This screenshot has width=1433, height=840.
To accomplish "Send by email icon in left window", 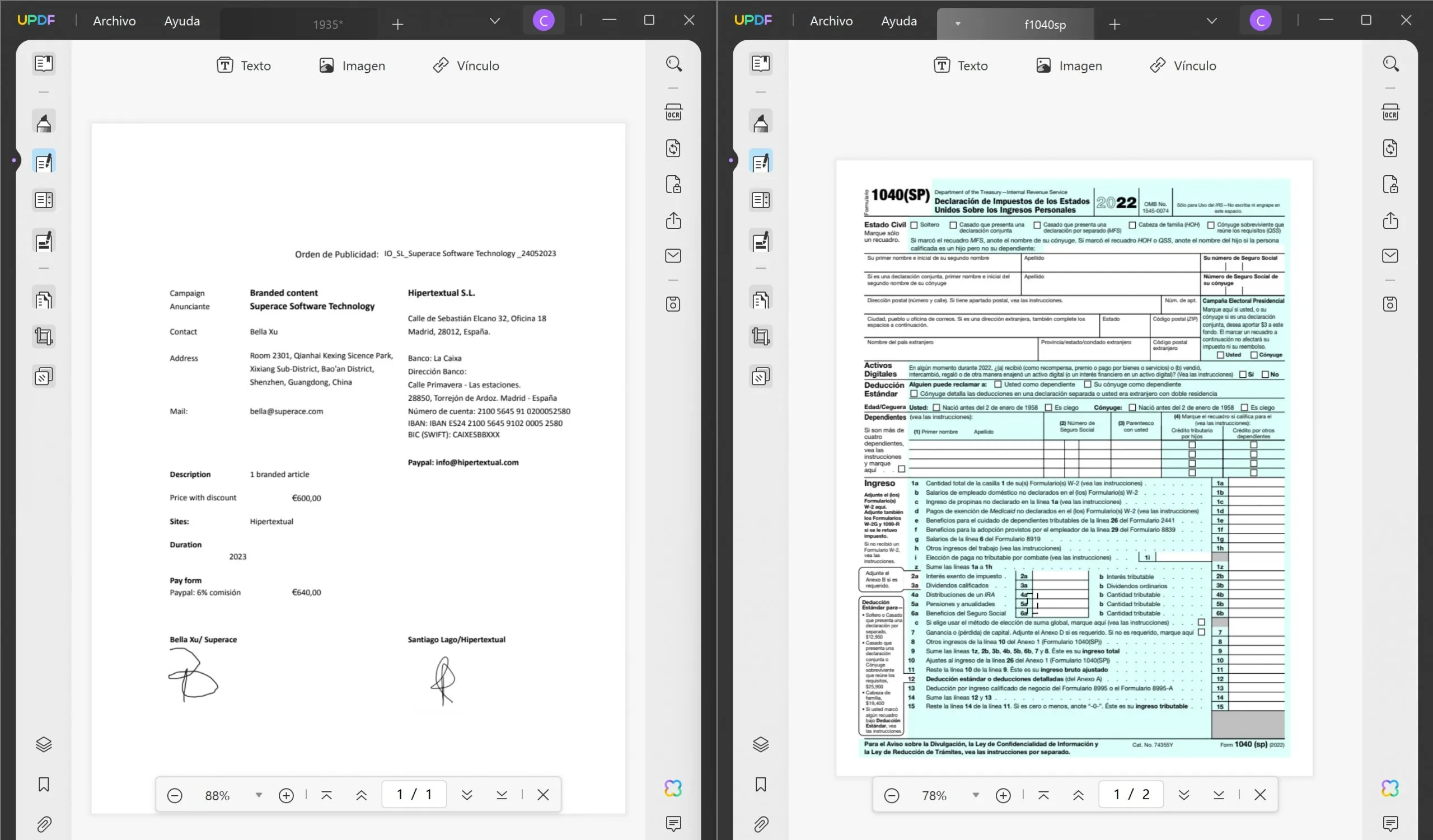I will [673, 256].
